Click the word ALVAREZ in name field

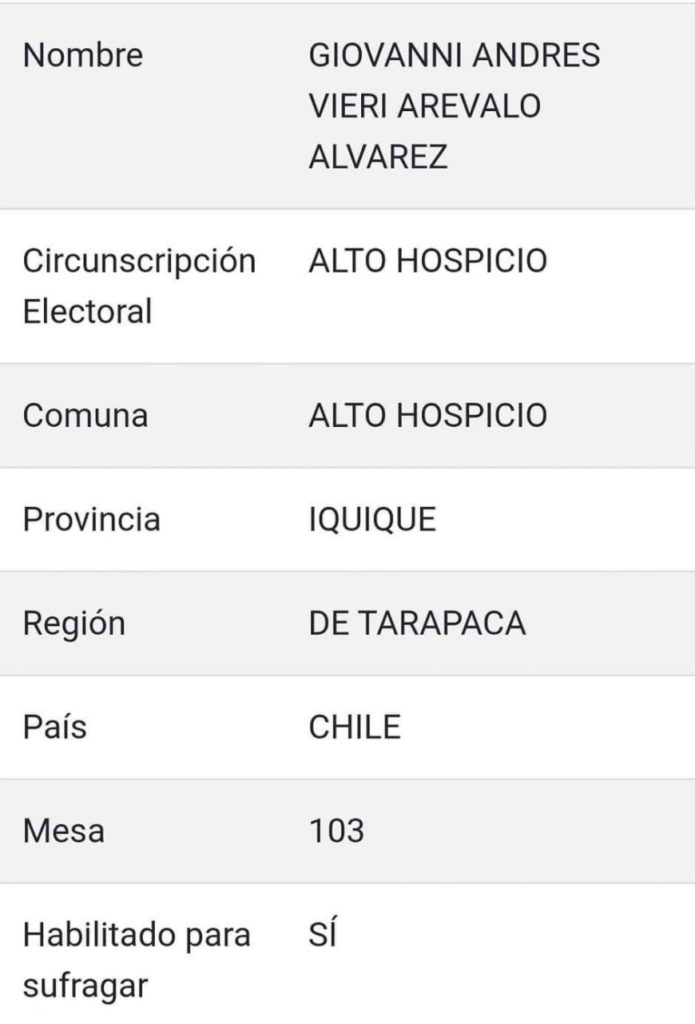point(378,157)
